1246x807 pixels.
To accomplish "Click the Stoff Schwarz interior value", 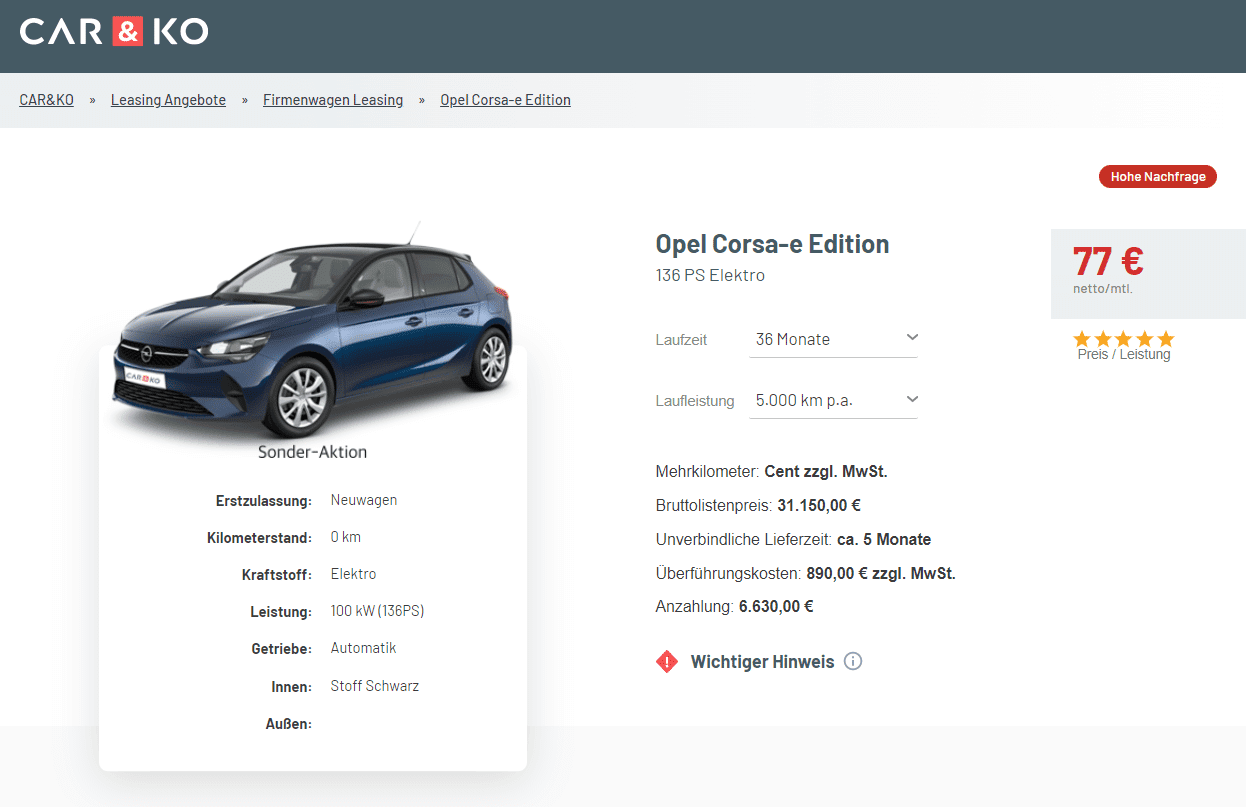I will (375, 686).
